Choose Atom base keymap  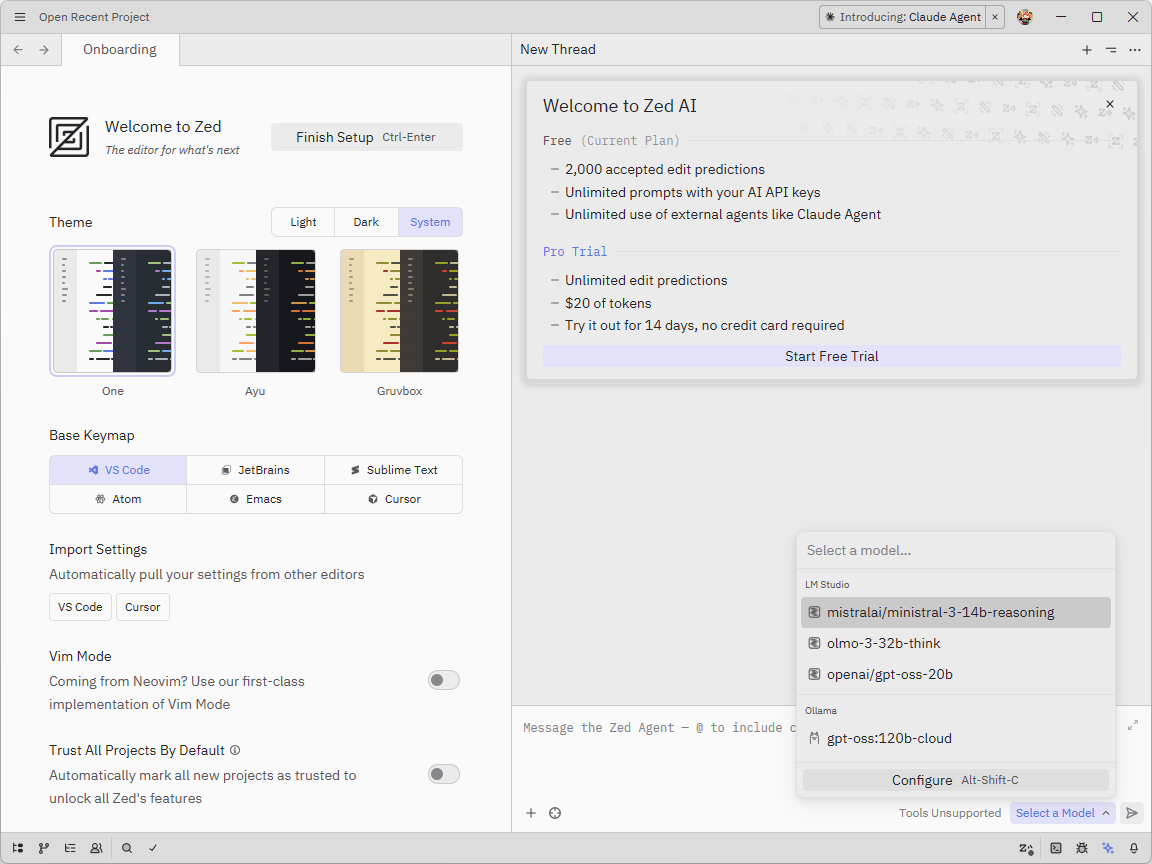click(x=118, y=499)
